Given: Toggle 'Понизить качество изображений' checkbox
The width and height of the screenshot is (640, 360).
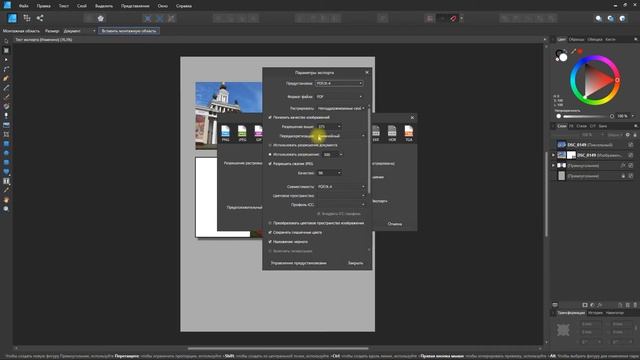Looking at the screenshot, I should click(270, 118).
